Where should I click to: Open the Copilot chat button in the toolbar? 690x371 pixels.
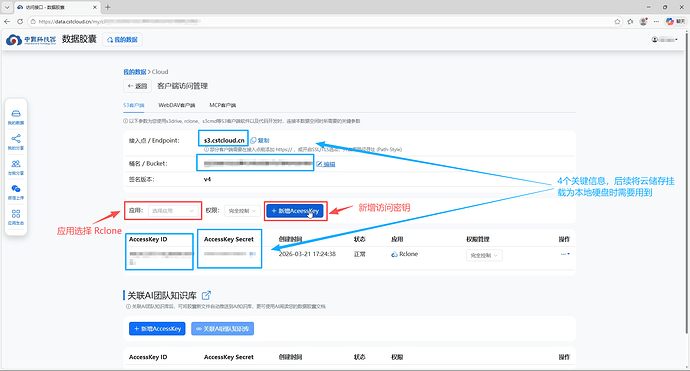click(x=675, y=21)
